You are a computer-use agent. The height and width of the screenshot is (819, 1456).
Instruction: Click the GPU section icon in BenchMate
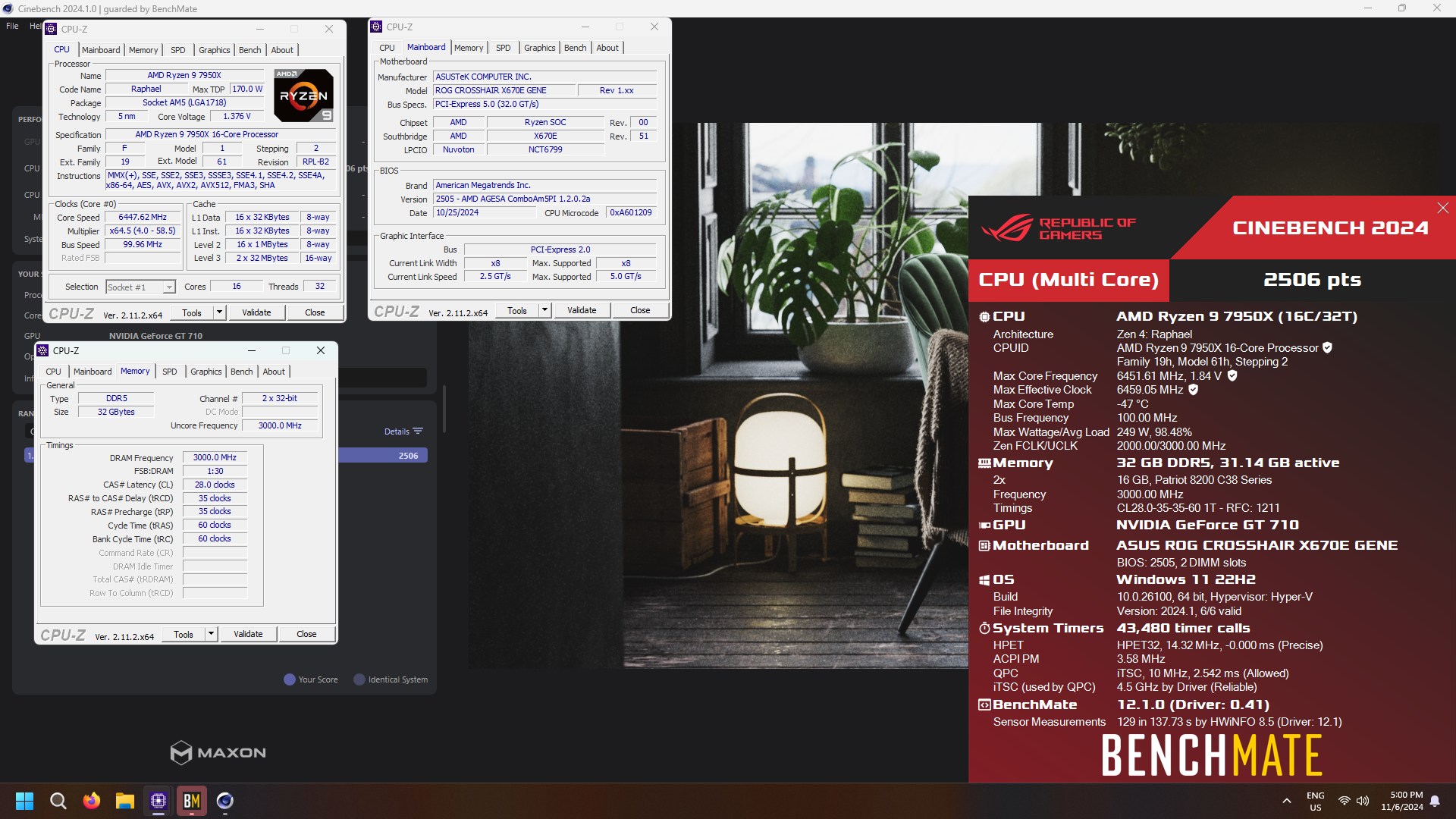[x=984, y=525]
